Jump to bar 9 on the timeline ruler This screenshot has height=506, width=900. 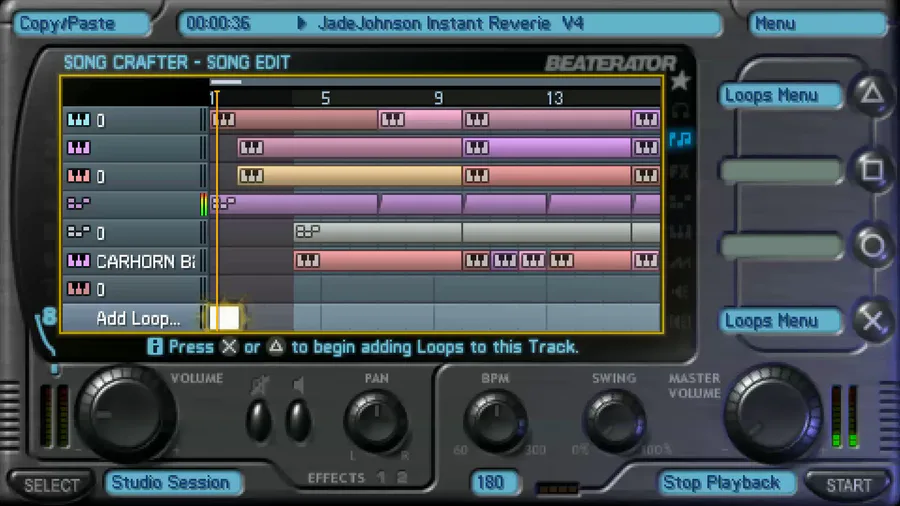pos(439,98)
